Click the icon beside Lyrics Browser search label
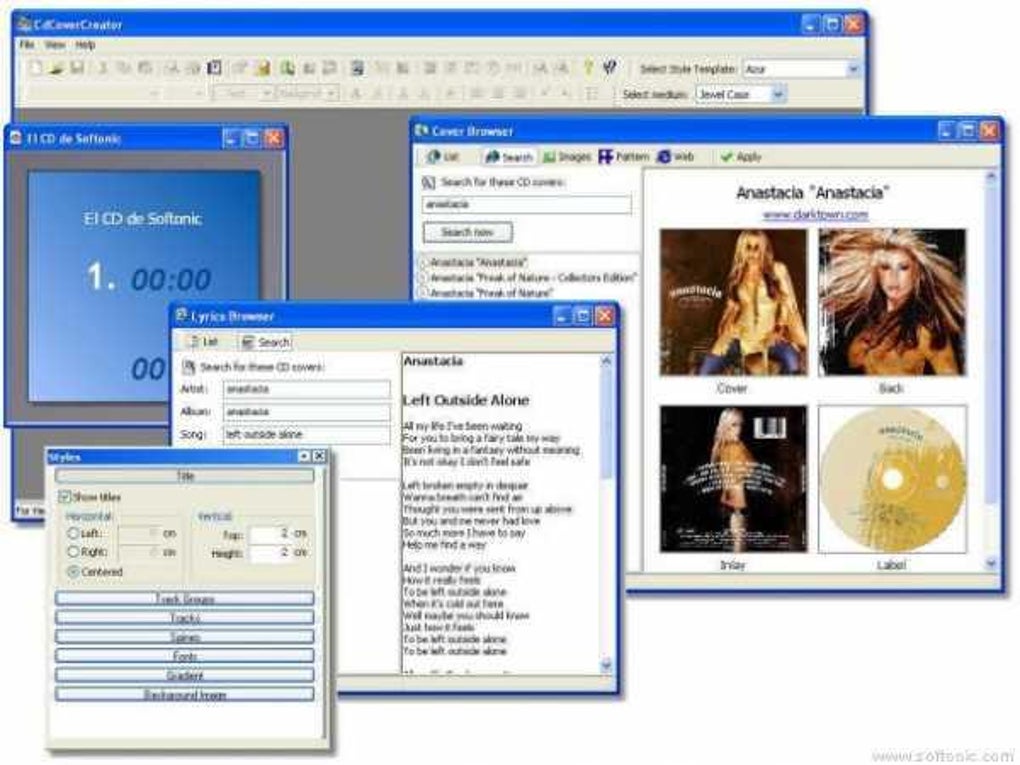Viewport: 1020px width, 765px height. [189, 367]
